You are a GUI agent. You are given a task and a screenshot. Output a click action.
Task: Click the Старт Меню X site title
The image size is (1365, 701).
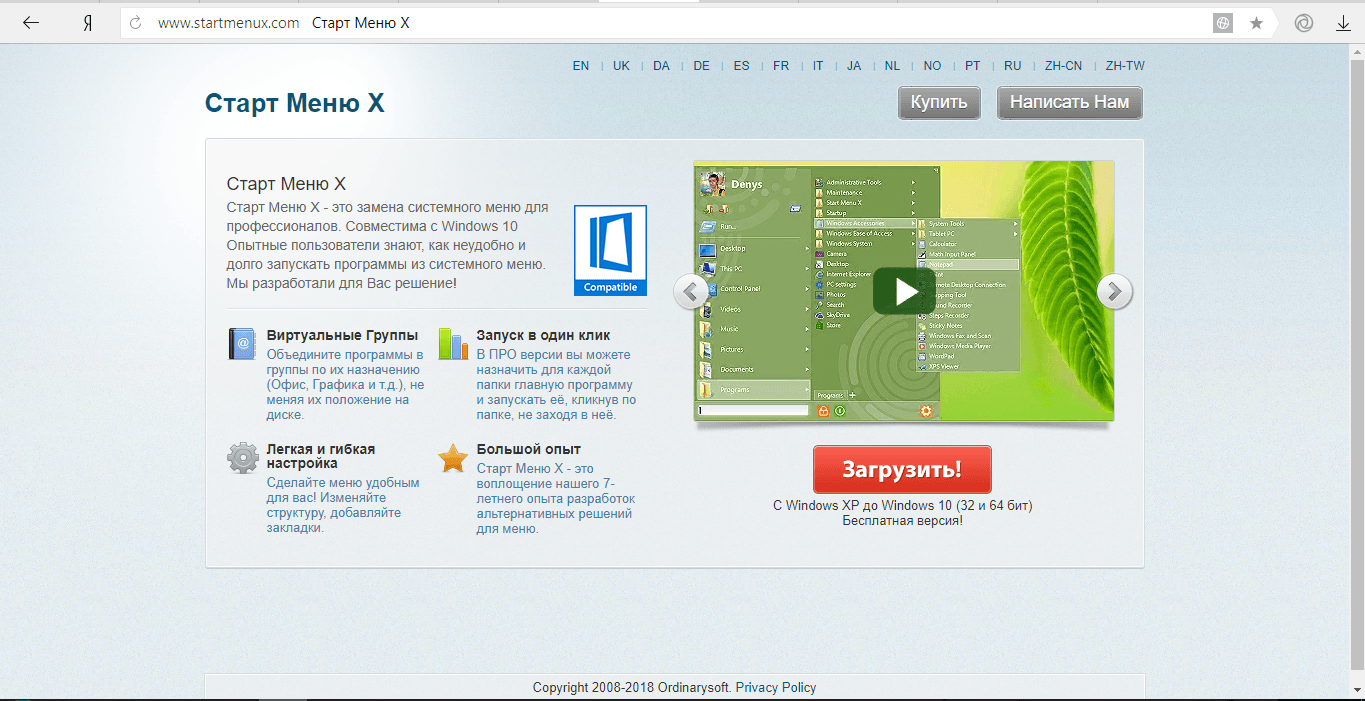(294, 104)
